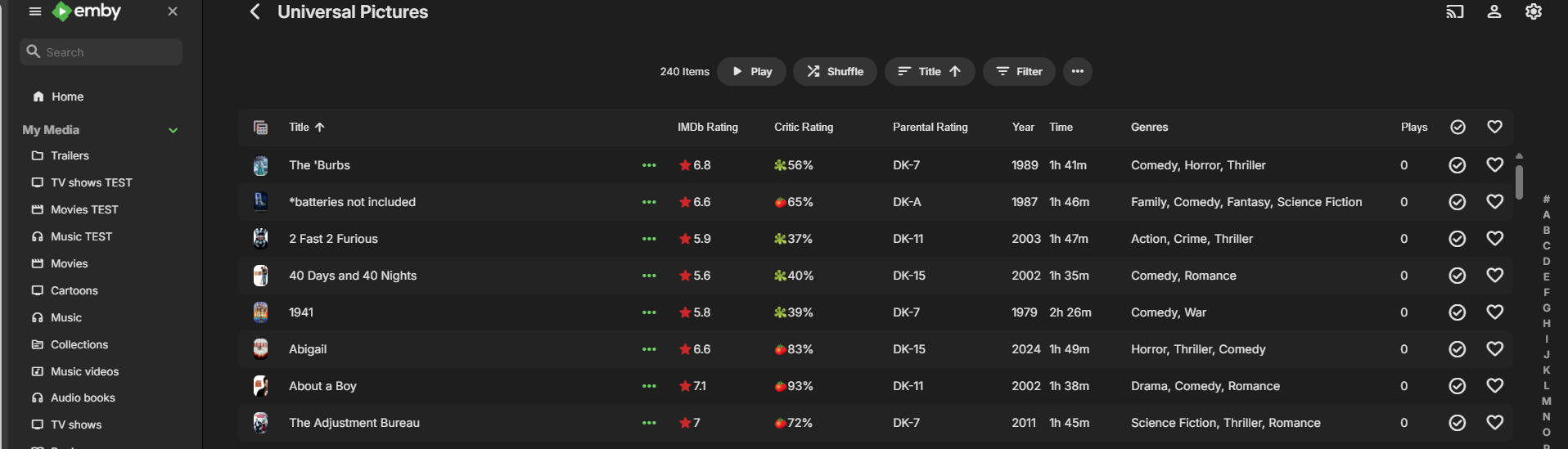Image resolution: width=1568 pixels, height=449 pixels.
Task: Open more options for The Adjustment Bureau
Action: click(649, 423)
